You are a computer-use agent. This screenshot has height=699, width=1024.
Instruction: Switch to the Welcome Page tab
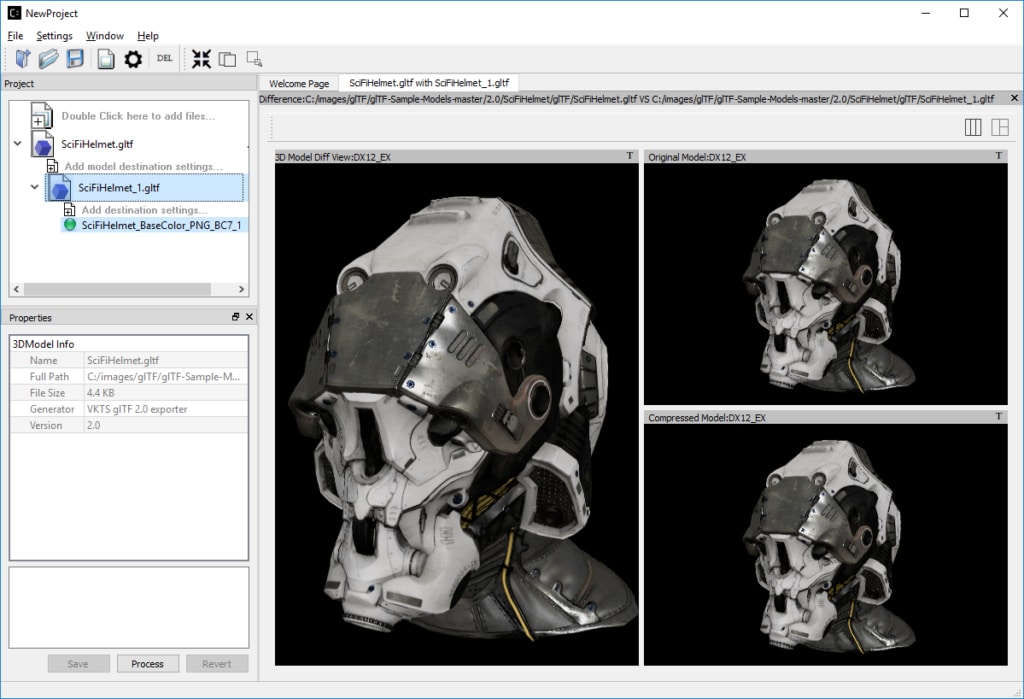tap(299, 84)
